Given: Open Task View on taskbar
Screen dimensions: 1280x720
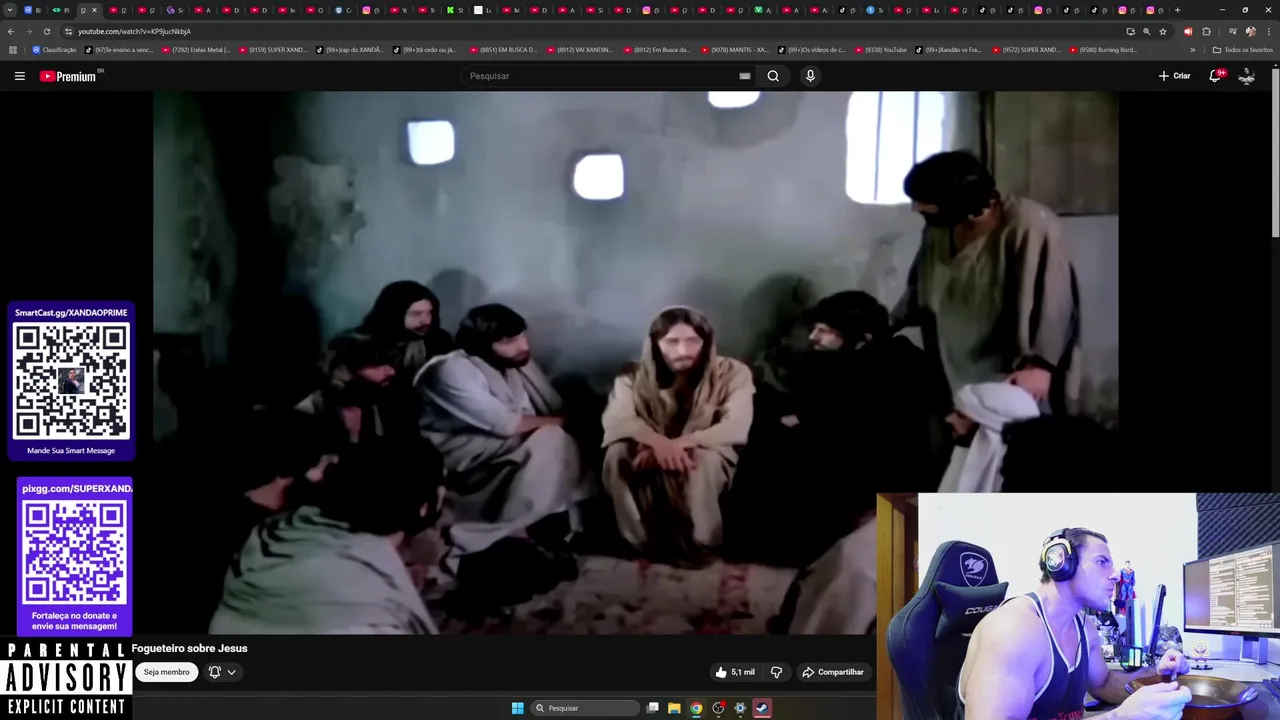Looking at the screenshot, I should pos(653,708).
